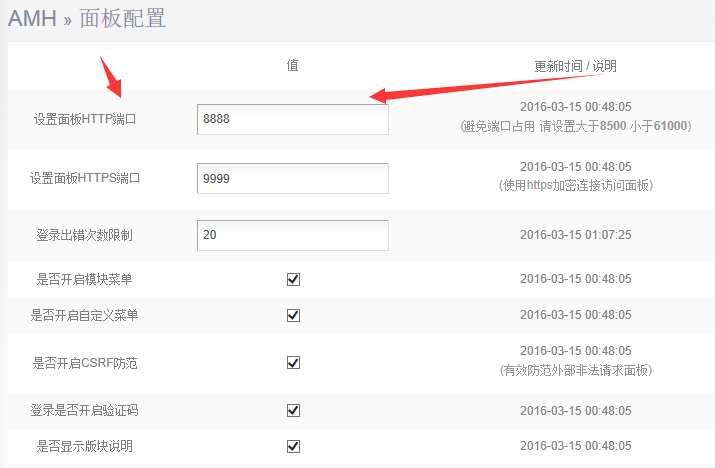The height and width of the screenshot is (468, 715).
Task: Click the port range note mentioning 8500 and 61000
Action: (575, 126)
